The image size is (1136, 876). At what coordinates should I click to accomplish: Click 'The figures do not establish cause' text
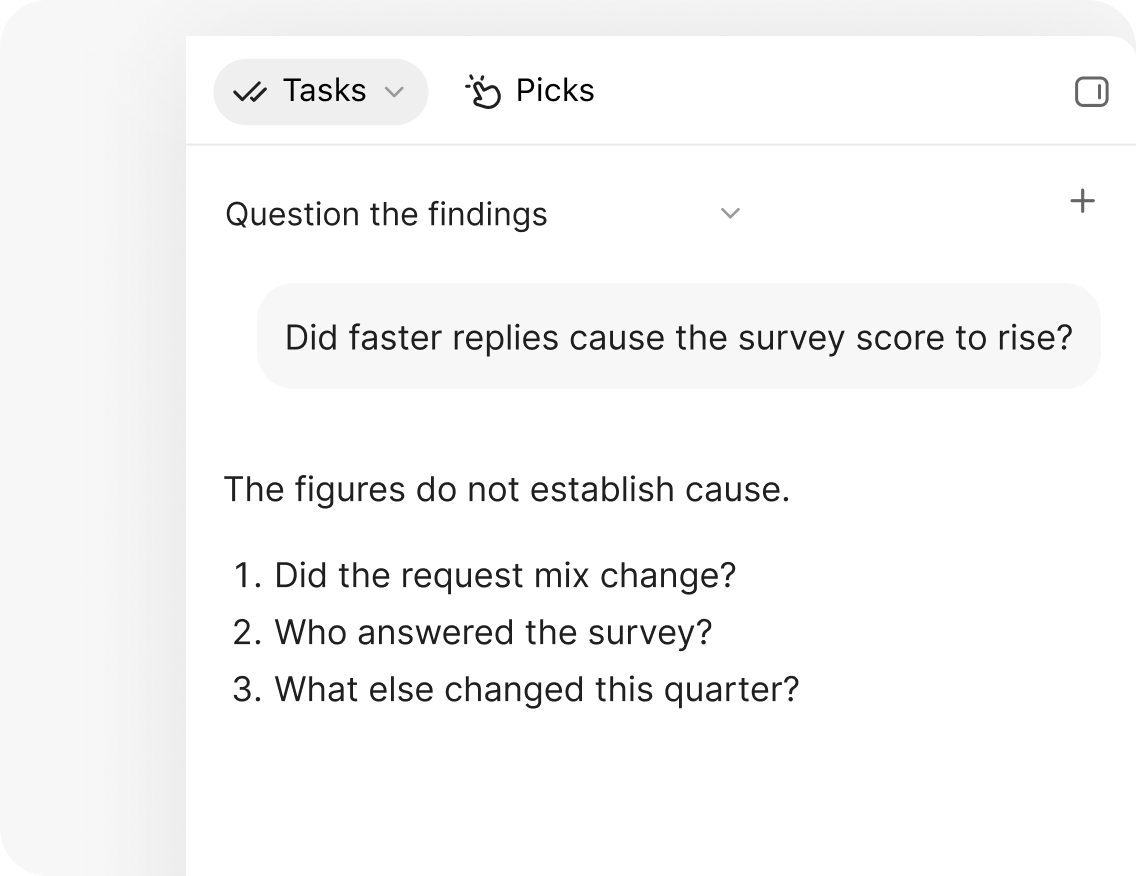pos(506,489)
